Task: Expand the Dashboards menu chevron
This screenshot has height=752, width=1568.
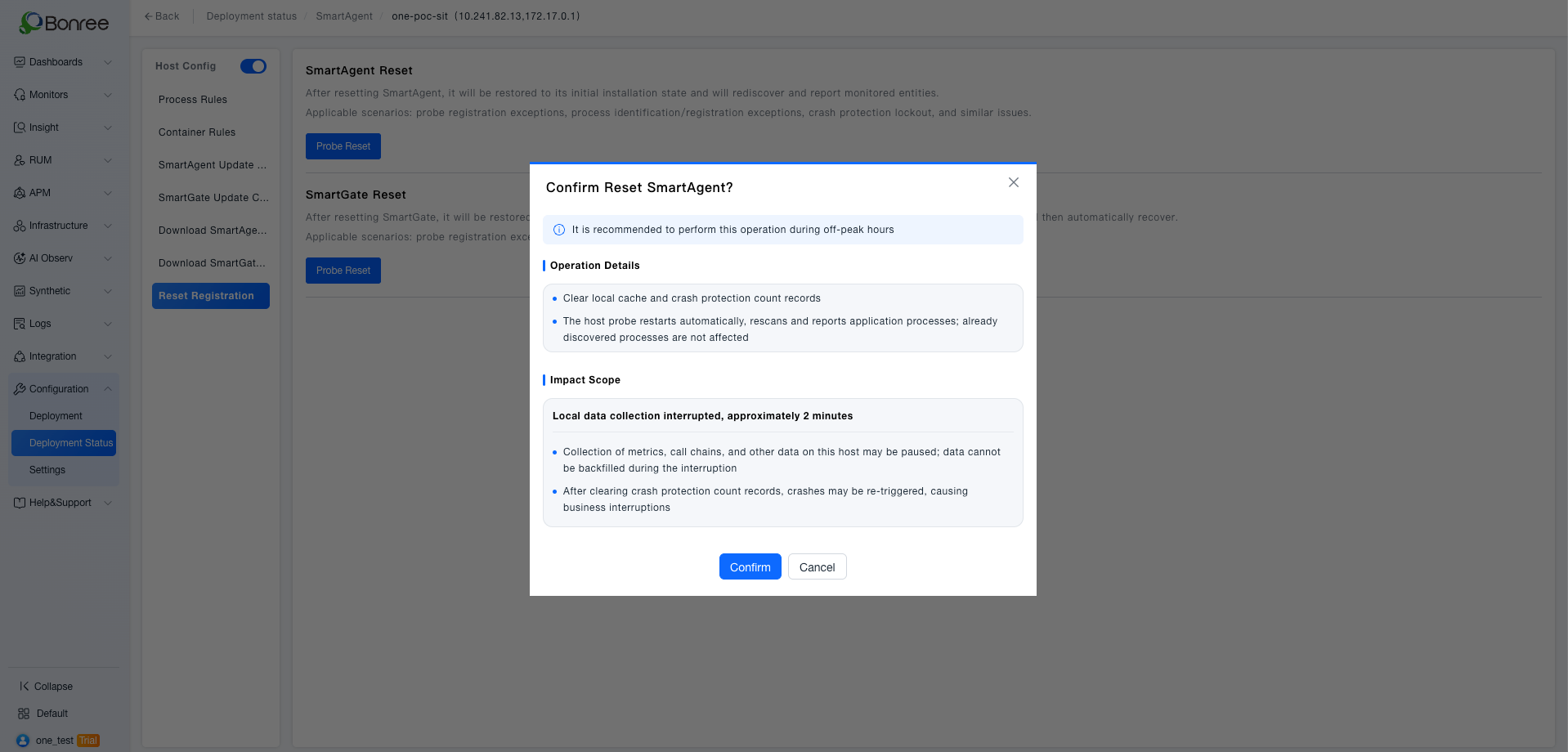Action: coord(108,62)
